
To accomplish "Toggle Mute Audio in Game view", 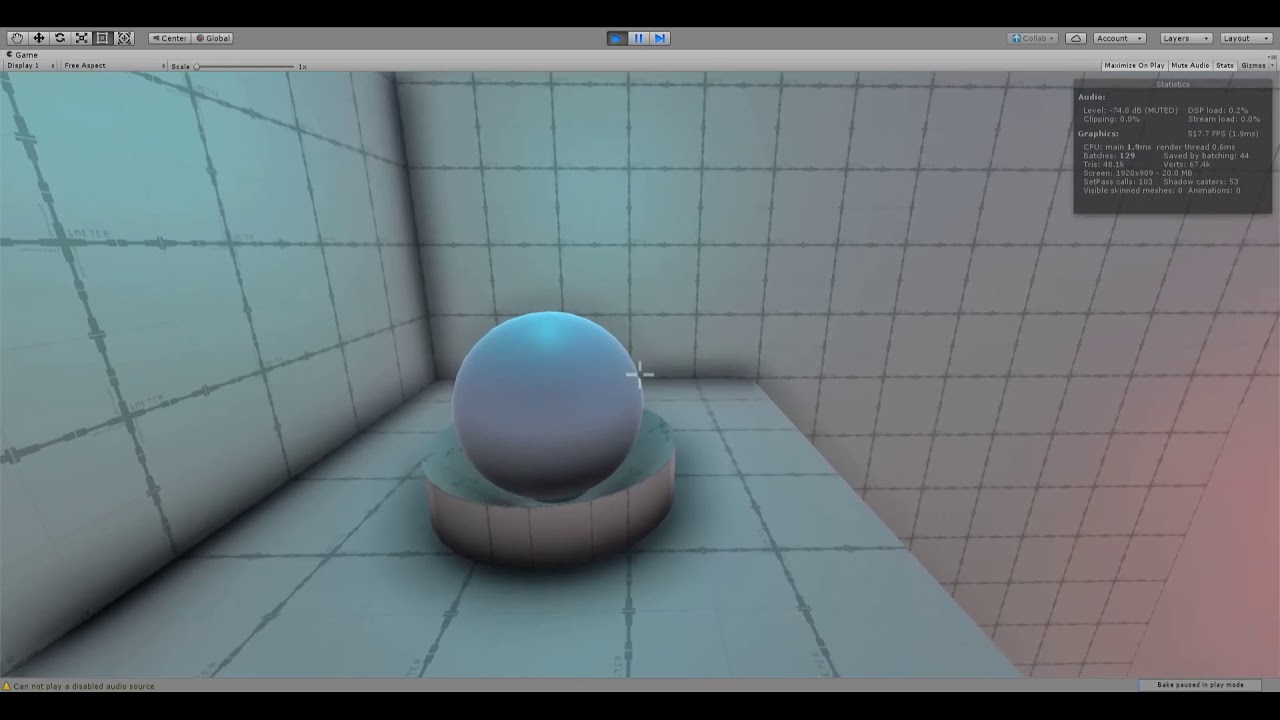I will point(1190,66).
